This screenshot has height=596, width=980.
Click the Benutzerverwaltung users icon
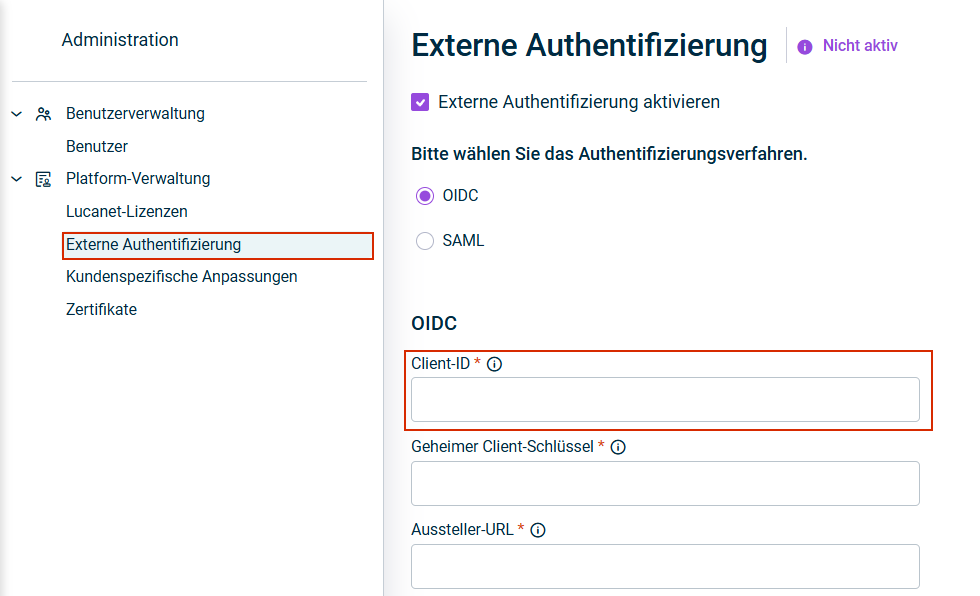point(43,114)
